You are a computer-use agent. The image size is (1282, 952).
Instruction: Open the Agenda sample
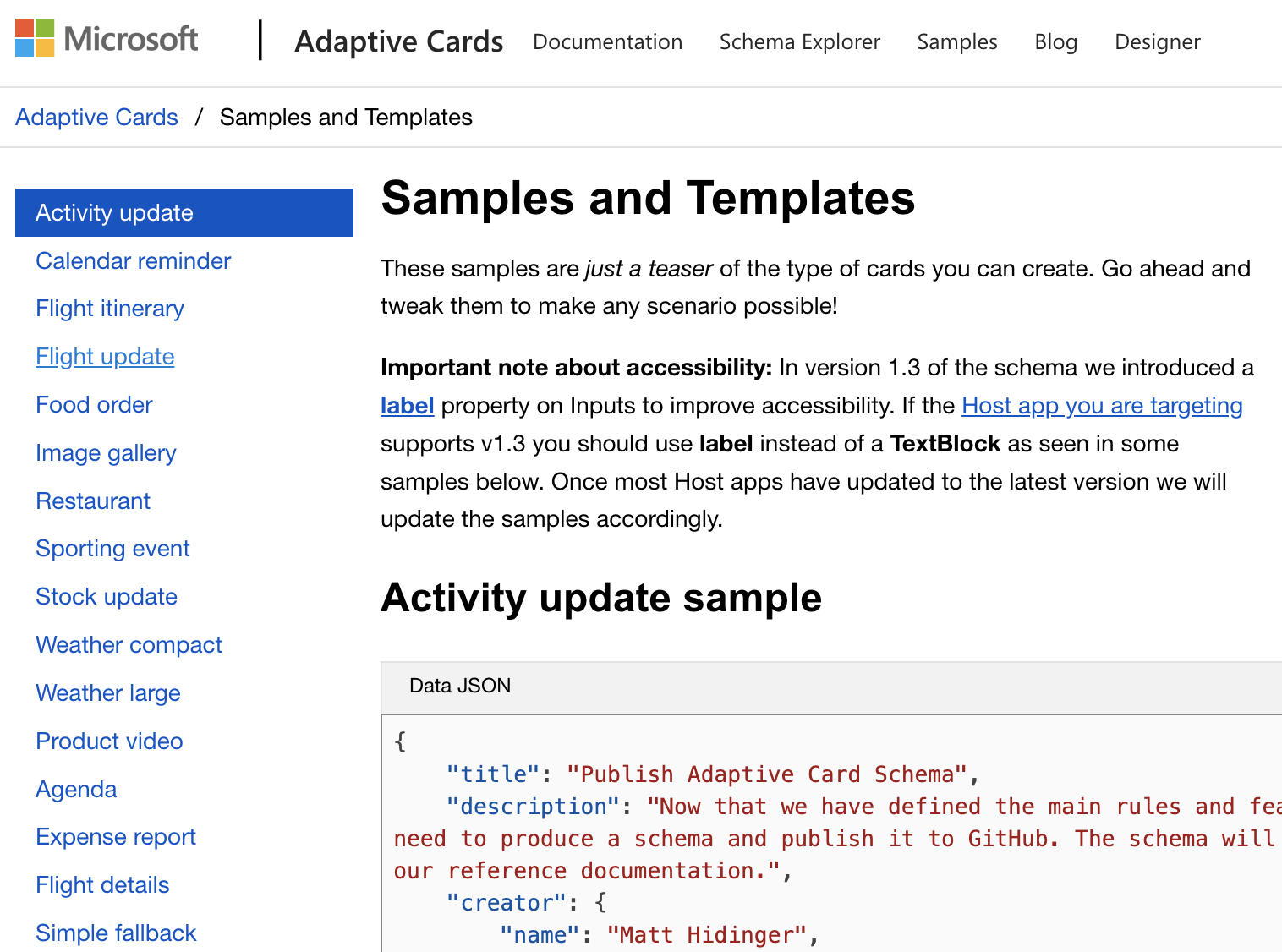pyautogui.click(x=76, y=790)
